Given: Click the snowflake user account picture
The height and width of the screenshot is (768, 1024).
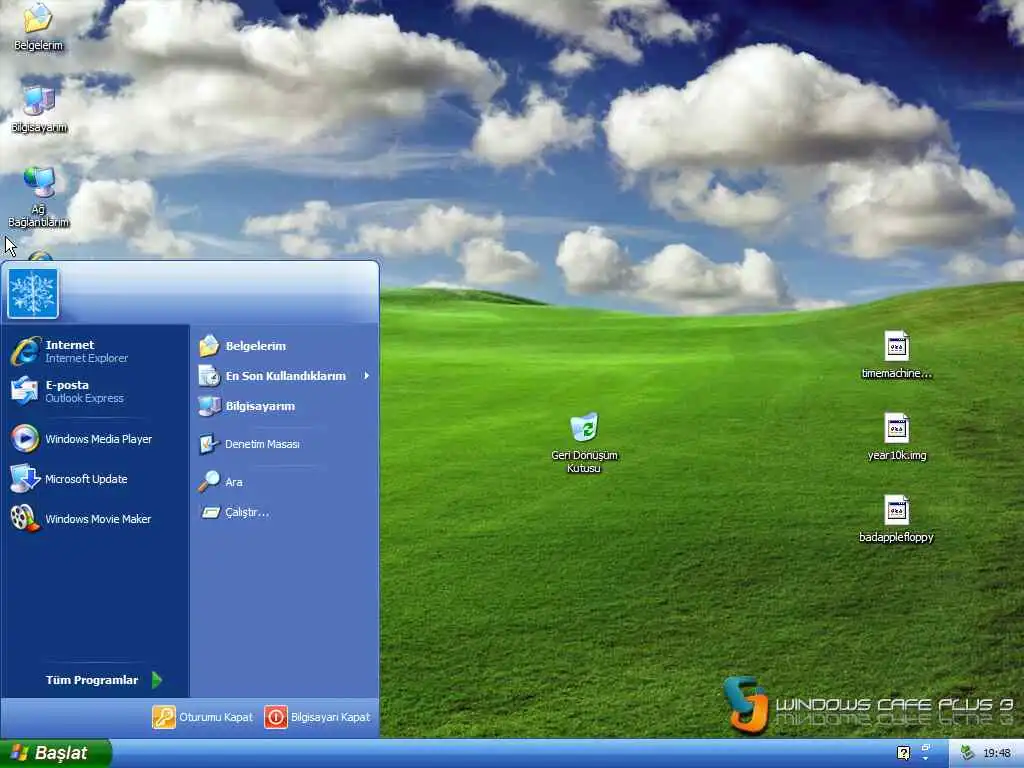Looking at the screenshot, I should coord(33,293).
